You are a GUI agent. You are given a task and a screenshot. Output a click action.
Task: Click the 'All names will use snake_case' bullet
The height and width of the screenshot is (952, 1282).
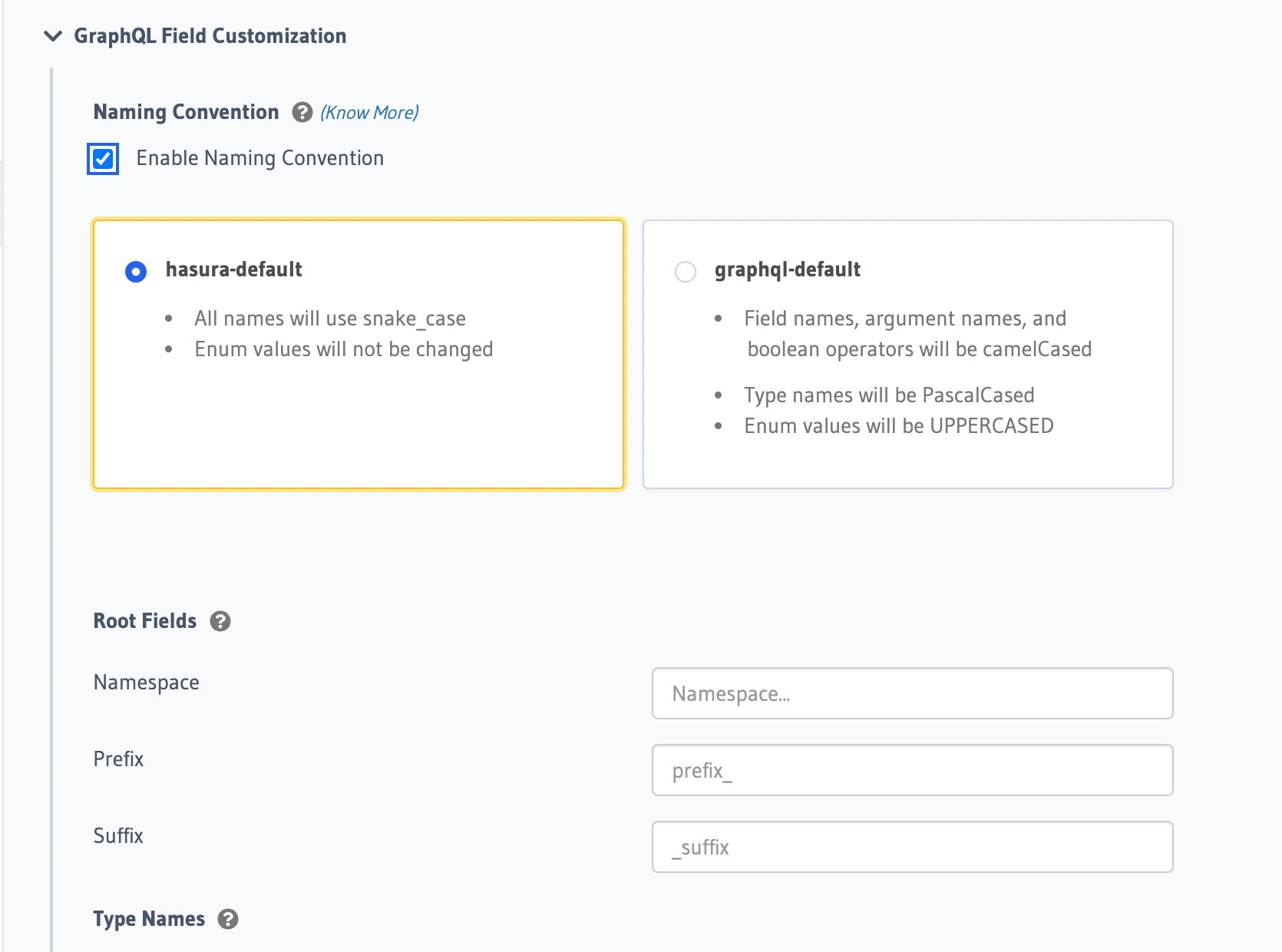[x=329, y=319]
